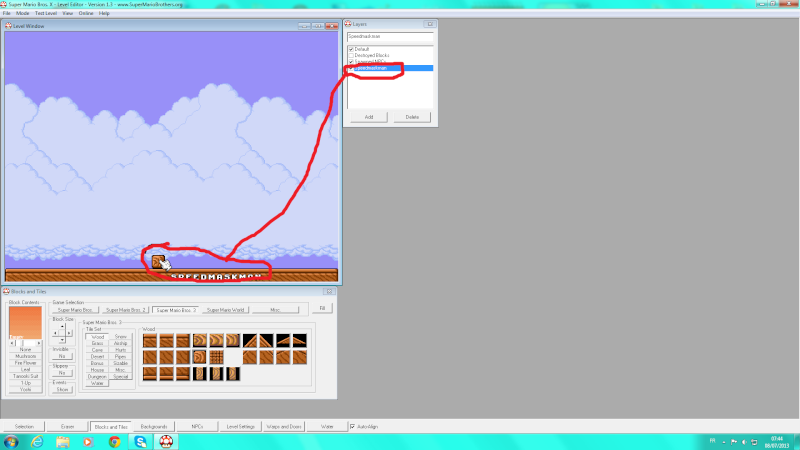Screen dimensions: 800x450
Task: Select the Snow tile set
Action: pos(120,337)
